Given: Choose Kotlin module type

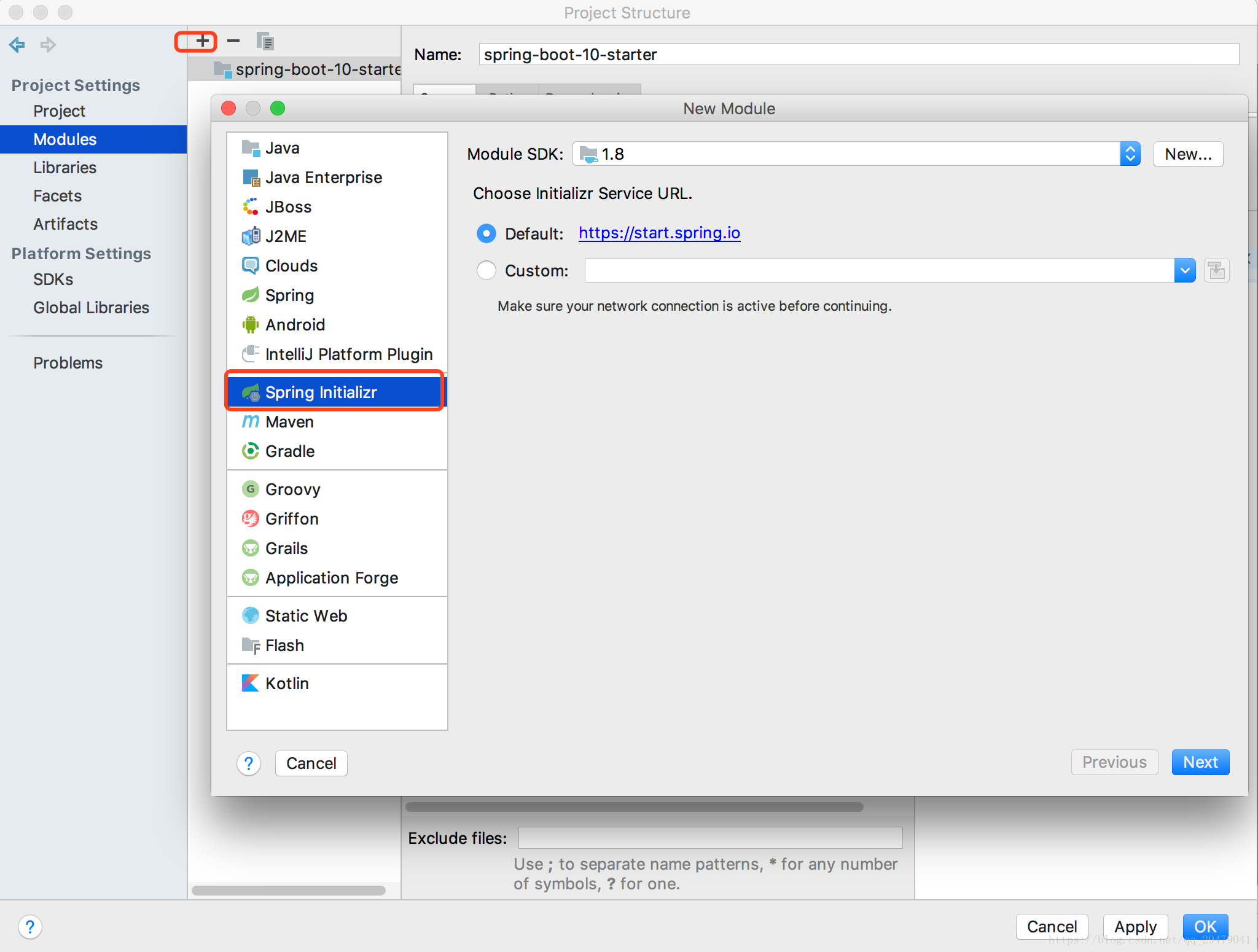Looking at the screenshot, I should (x=337, y=684).
